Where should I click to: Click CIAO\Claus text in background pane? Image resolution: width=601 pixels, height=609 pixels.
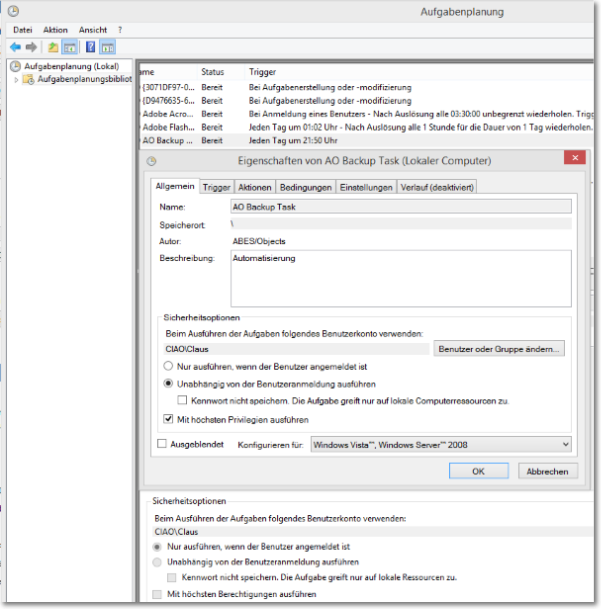(x=176, y=532)
